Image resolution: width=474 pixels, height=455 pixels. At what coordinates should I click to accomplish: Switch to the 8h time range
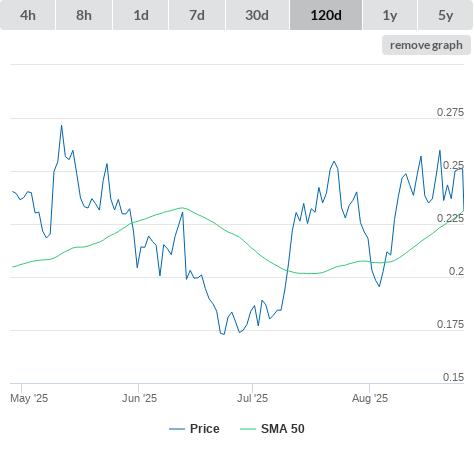click(x=84, y=15)
